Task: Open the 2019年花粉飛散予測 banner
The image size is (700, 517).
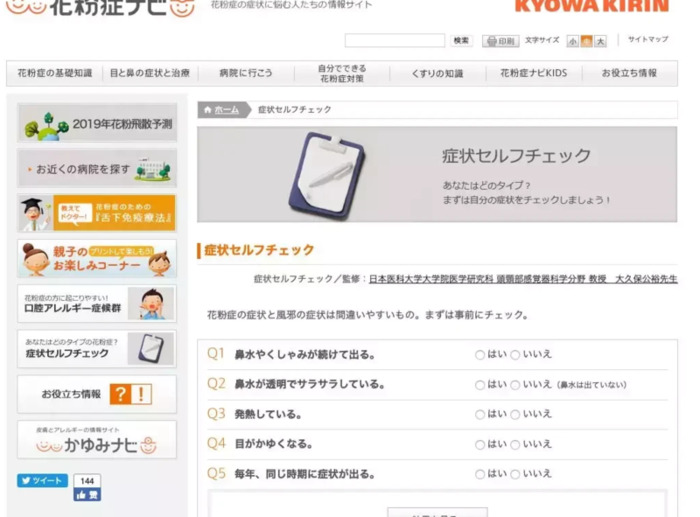Action: pyautogui.click(x=97, y=123)
